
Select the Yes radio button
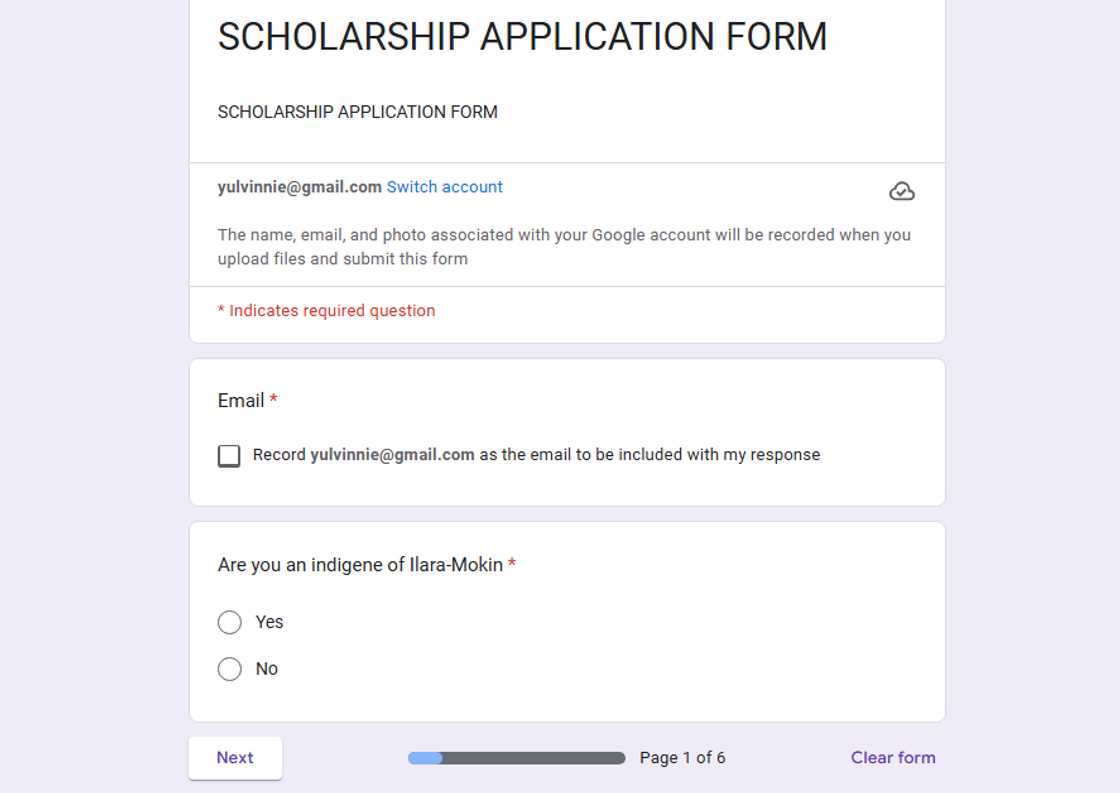pos(230,622)
